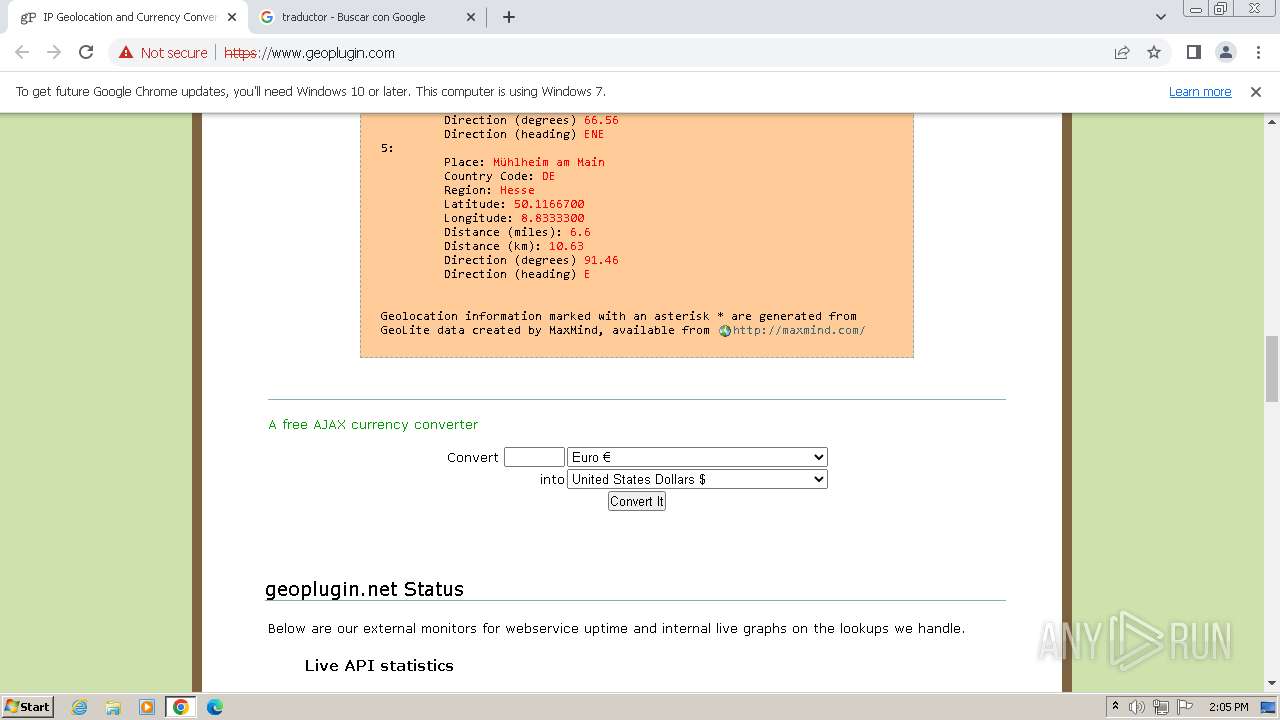Screen dimensions: 1280x720
Task: Expand the Euro € currency dropdown
Action: 697,457
